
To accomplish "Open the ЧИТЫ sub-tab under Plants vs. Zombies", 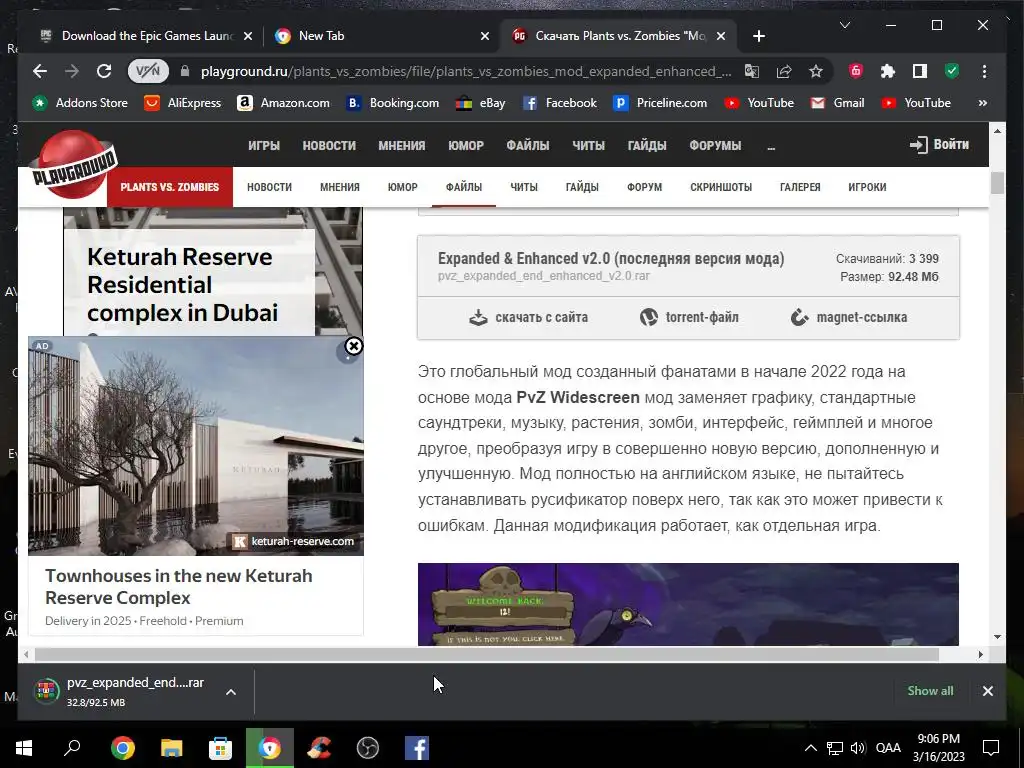I will coord(524,187).
